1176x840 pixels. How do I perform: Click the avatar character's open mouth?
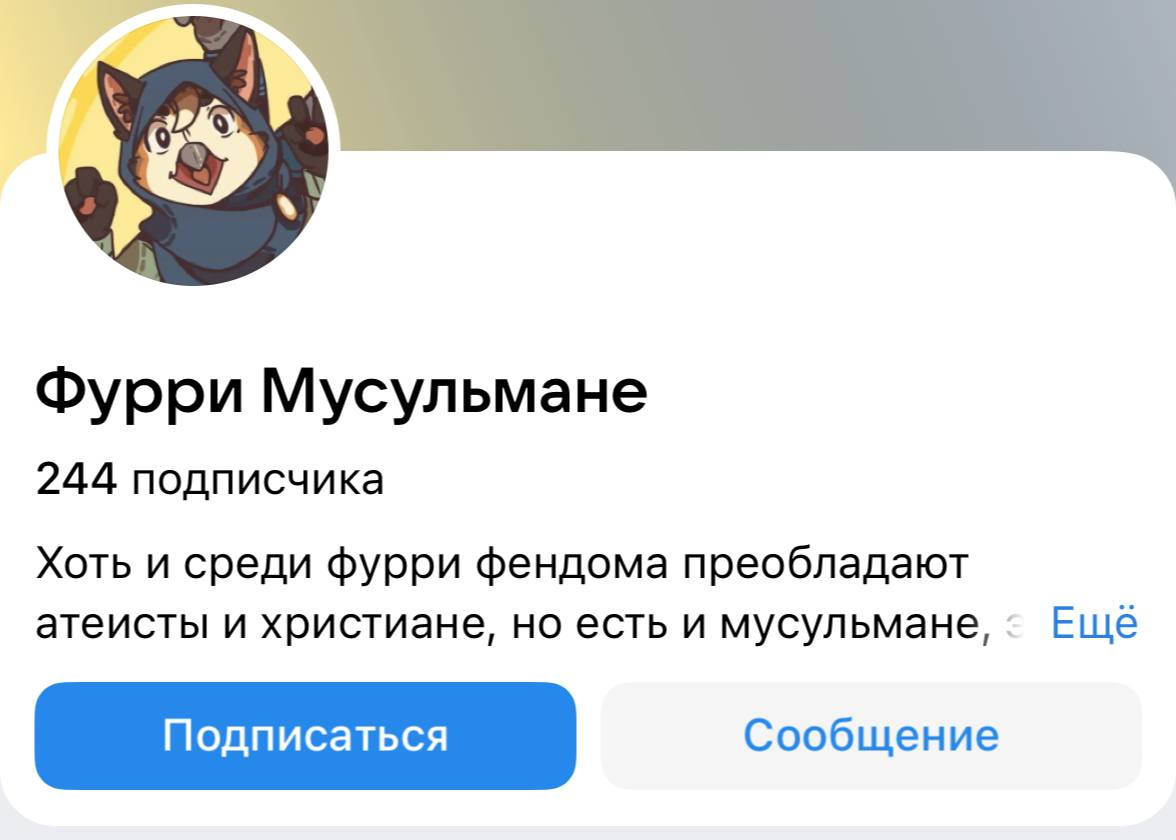(x=196, y=178)
